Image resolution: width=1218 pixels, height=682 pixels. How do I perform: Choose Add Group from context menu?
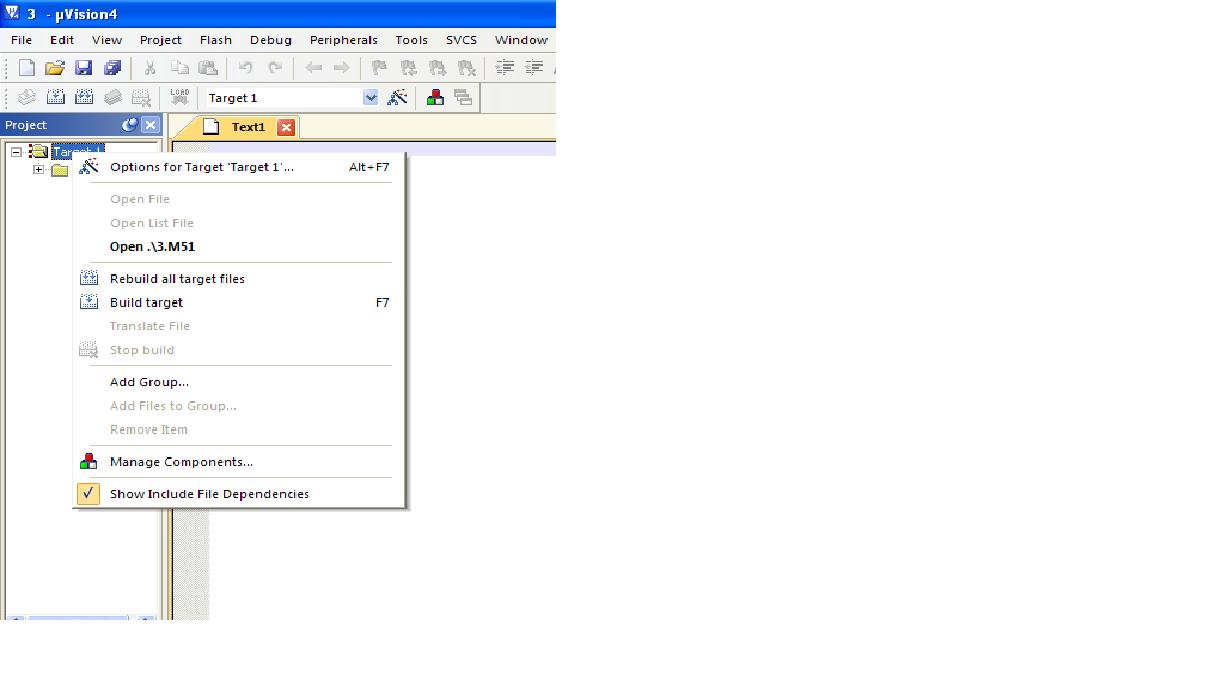coord(149,382)
